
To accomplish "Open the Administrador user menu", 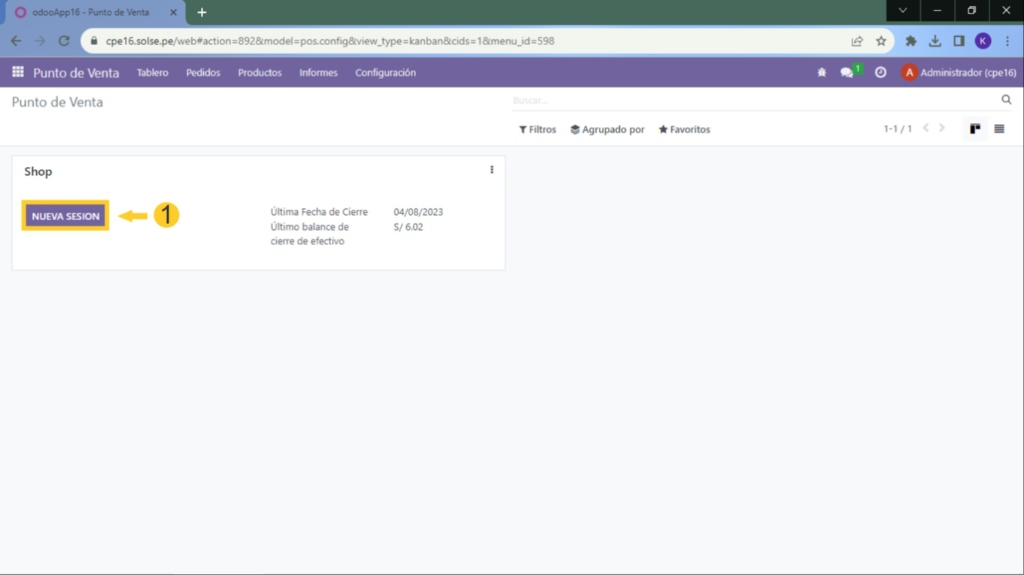I will 958,72.
